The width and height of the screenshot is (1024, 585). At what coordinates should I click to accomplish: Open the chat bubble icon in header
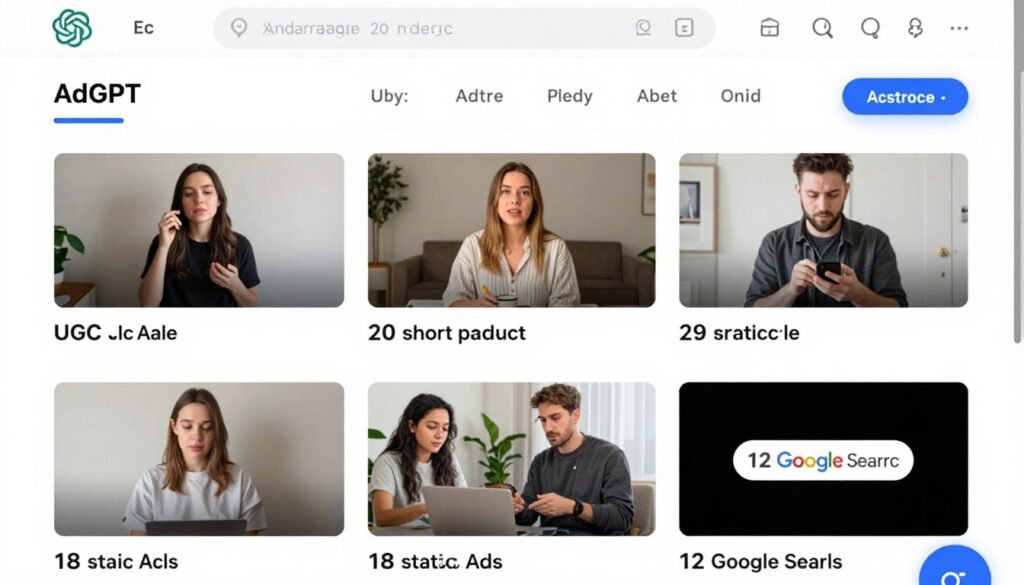[x=870, y=28]
